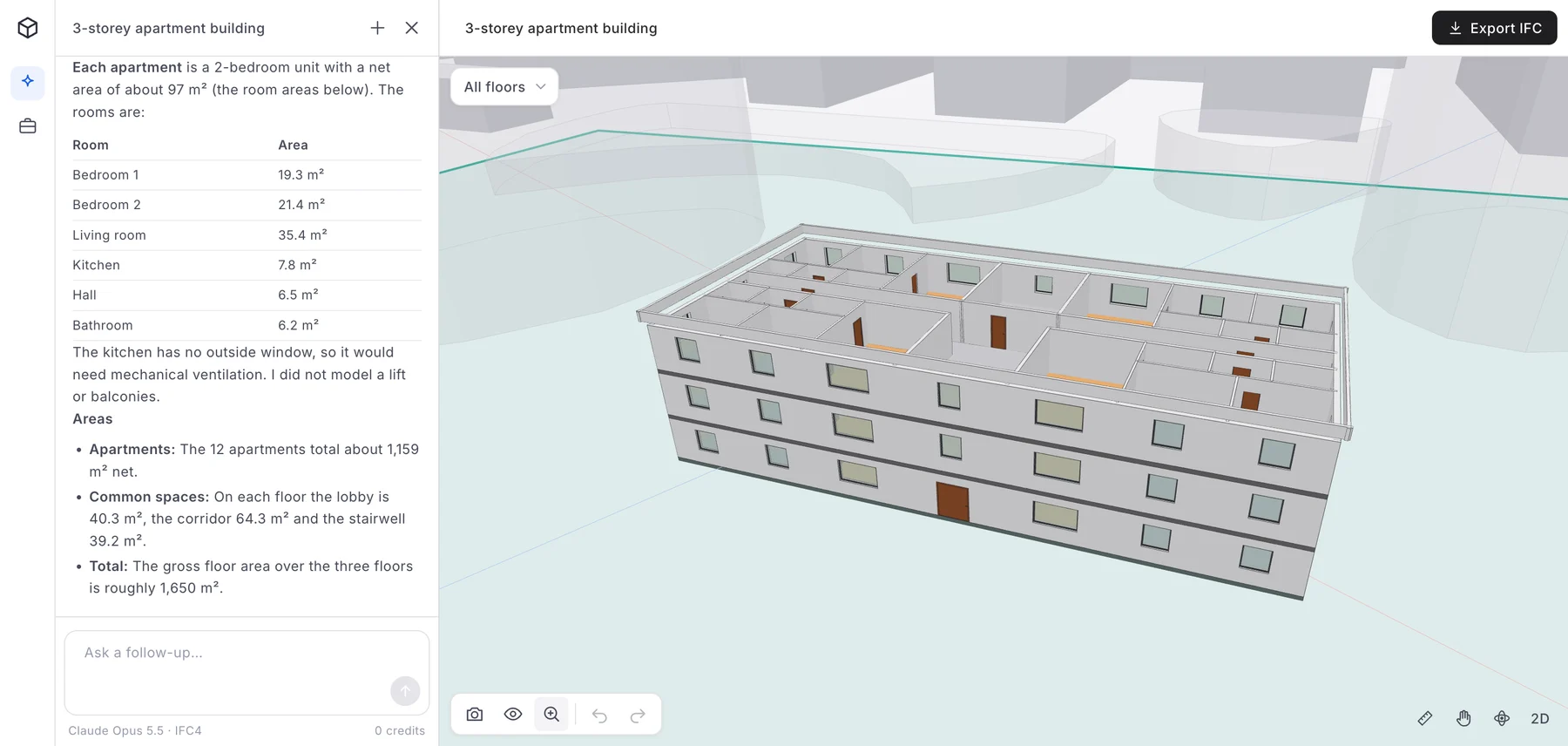Select the pan hand tool
This screenshot has height=746, width=1568.
1463,718
